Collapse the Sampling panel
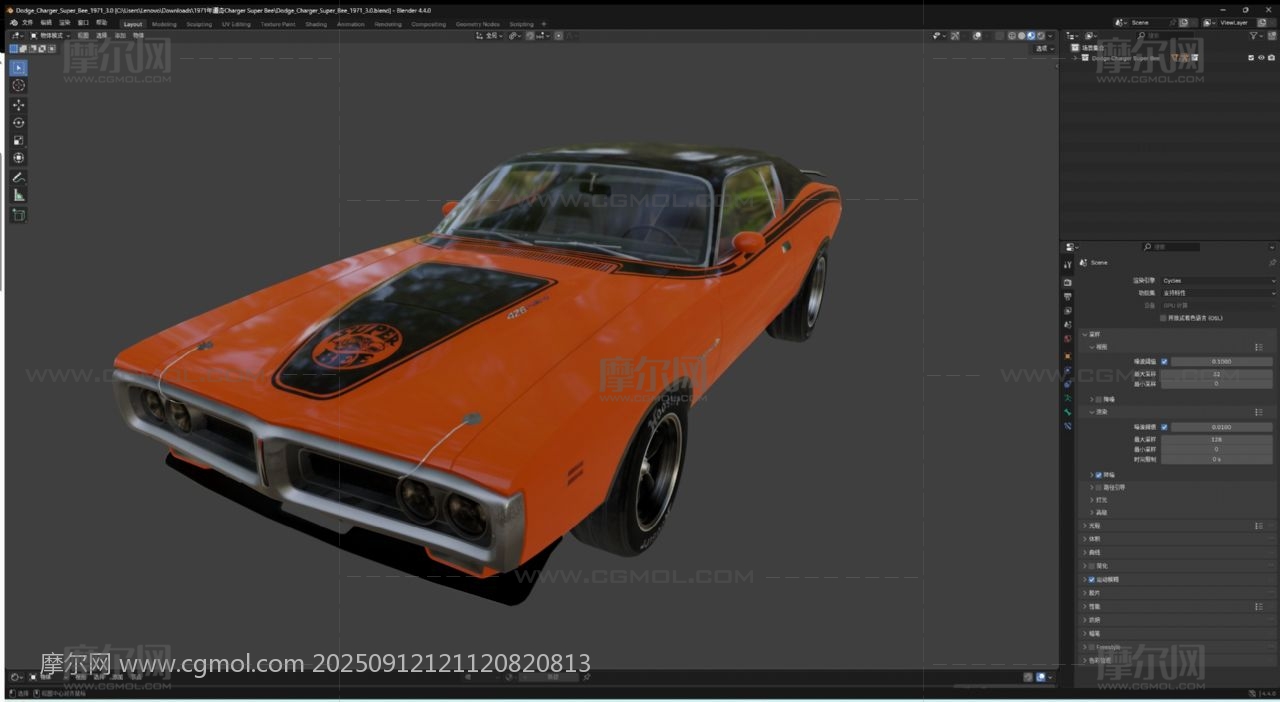The image size is (1280, 702). 1084,334
